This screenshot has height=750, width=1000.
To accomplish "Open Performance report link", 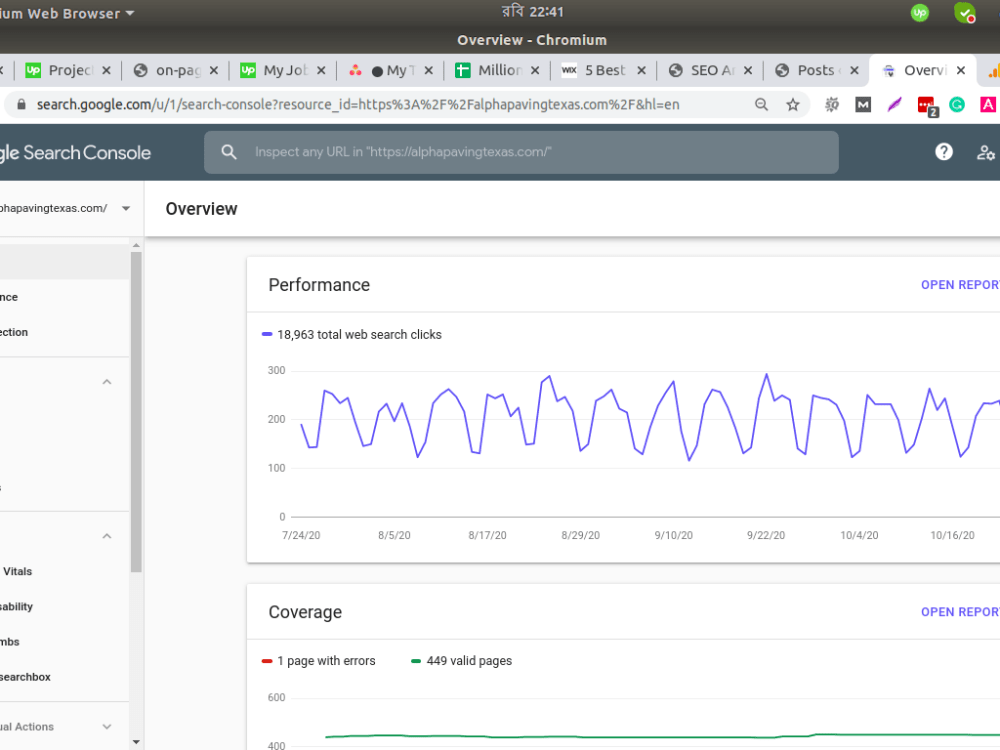I will (x=960, y=284).
